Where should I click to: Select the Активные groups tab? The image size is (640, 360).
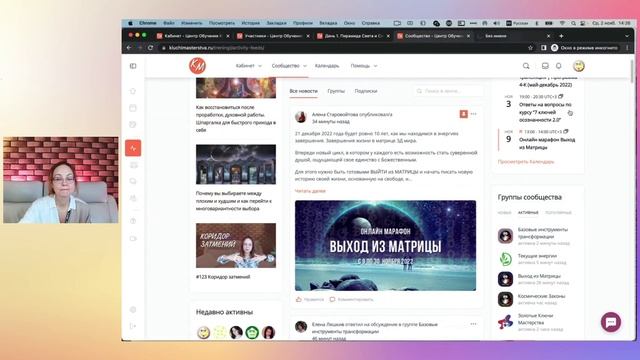[x=528, y=213]
